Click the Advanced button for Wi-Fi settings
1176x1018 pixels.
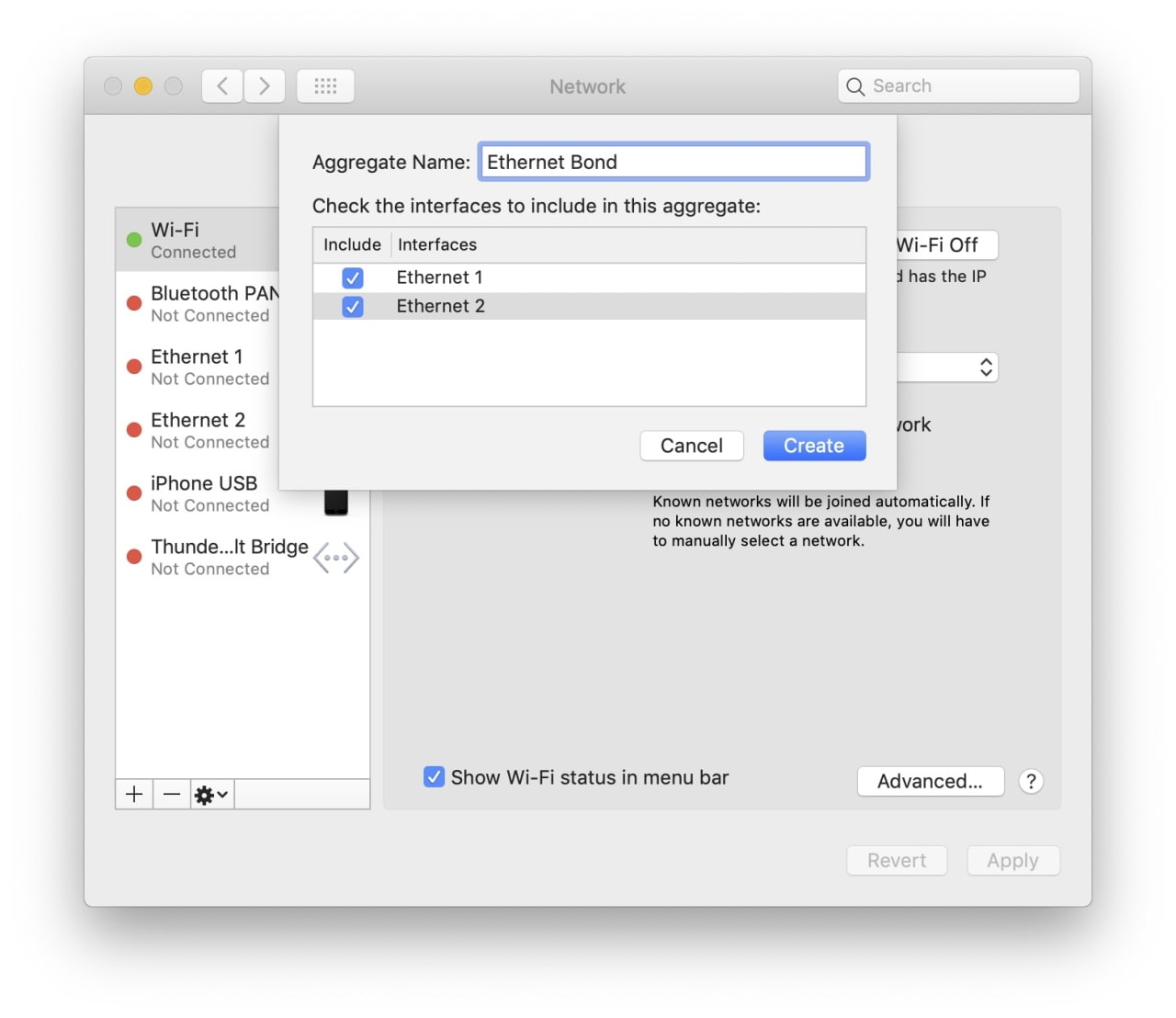[930, 781]
